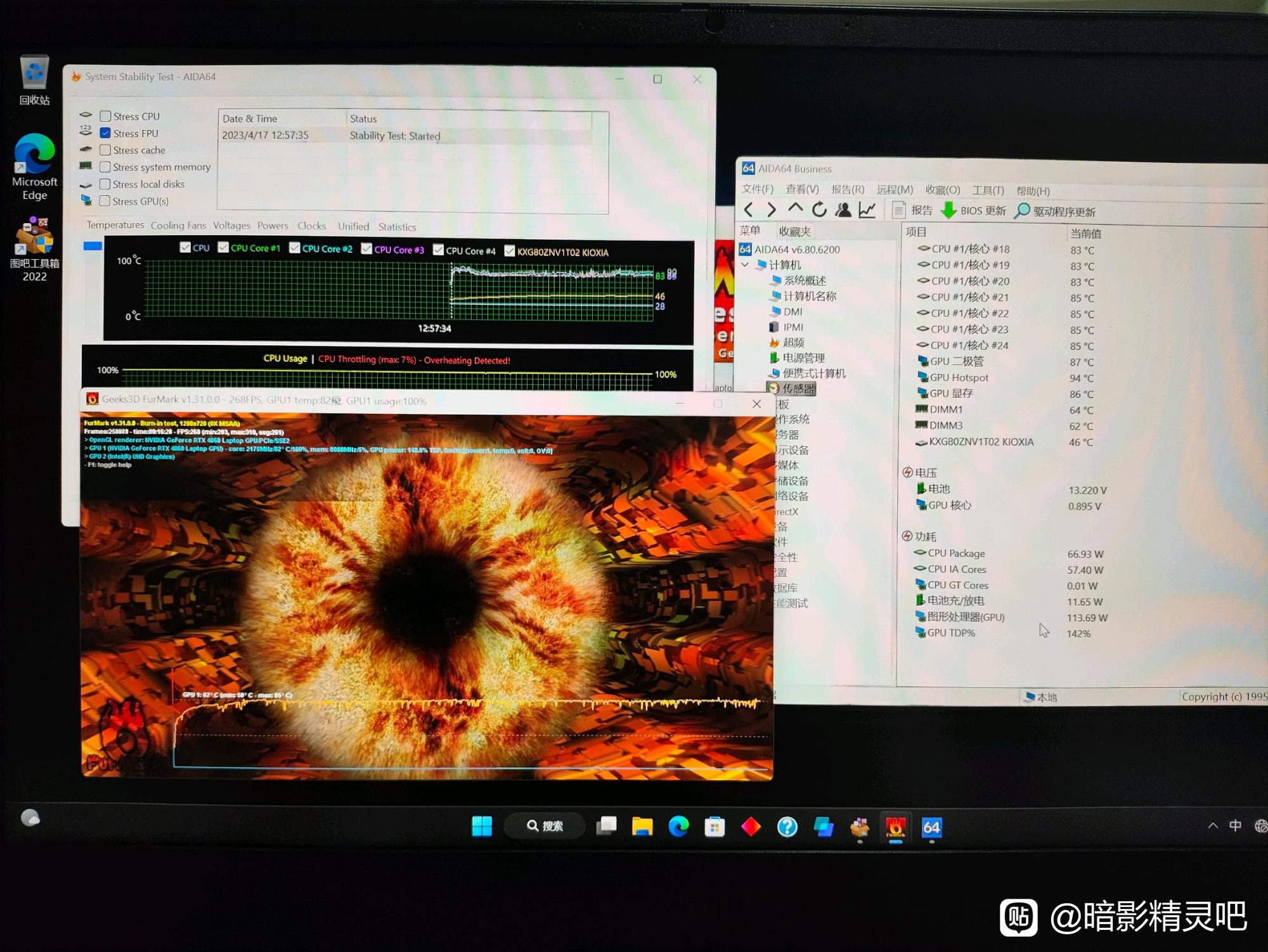Click the Up arrow in AIDA64 toolbar
The height and width of the screenshot is (952, 1268).
tap(795, 209)
